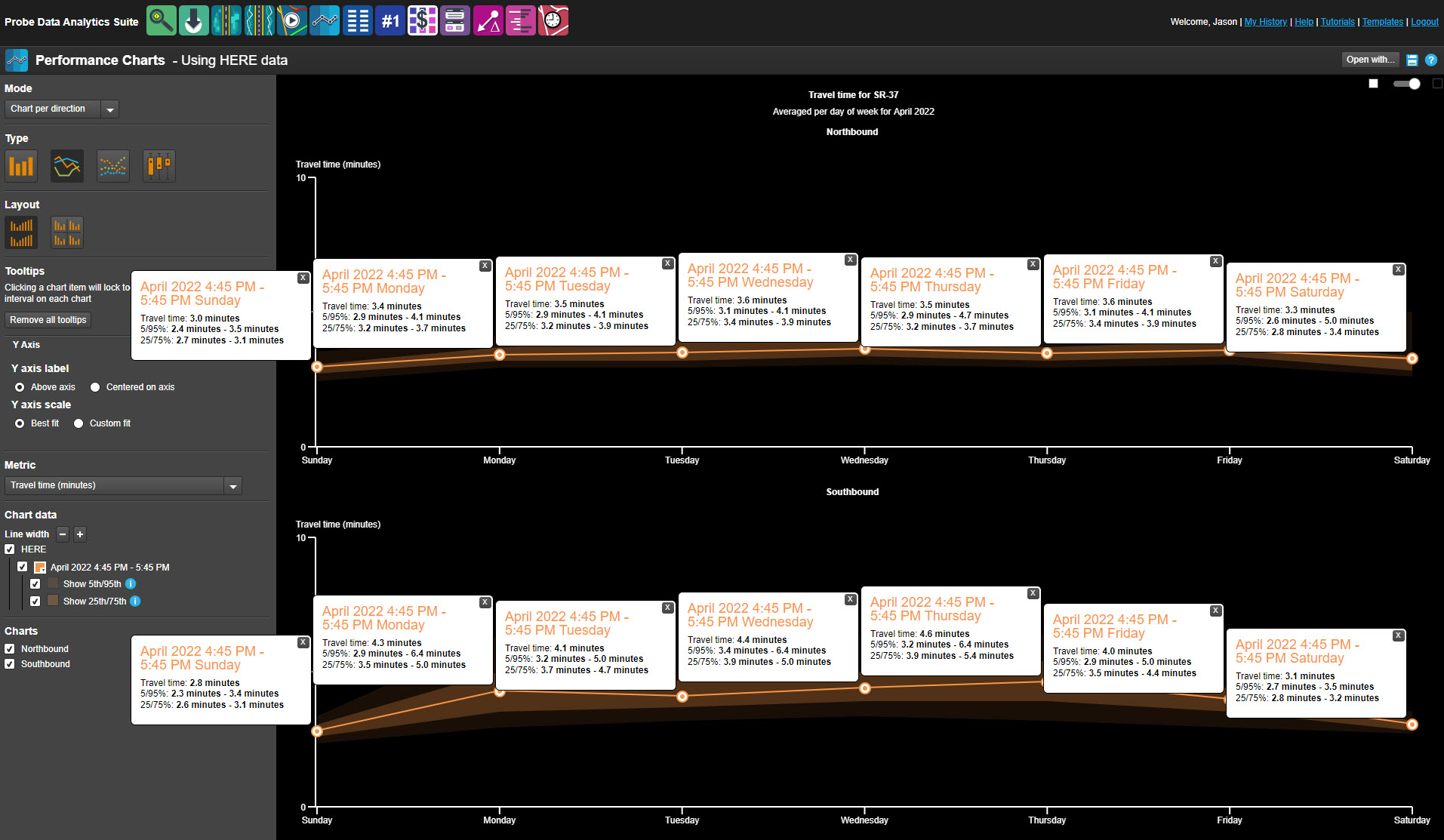
Task: Select Centered on axis radio button
Action: click(x=95, y=387)
